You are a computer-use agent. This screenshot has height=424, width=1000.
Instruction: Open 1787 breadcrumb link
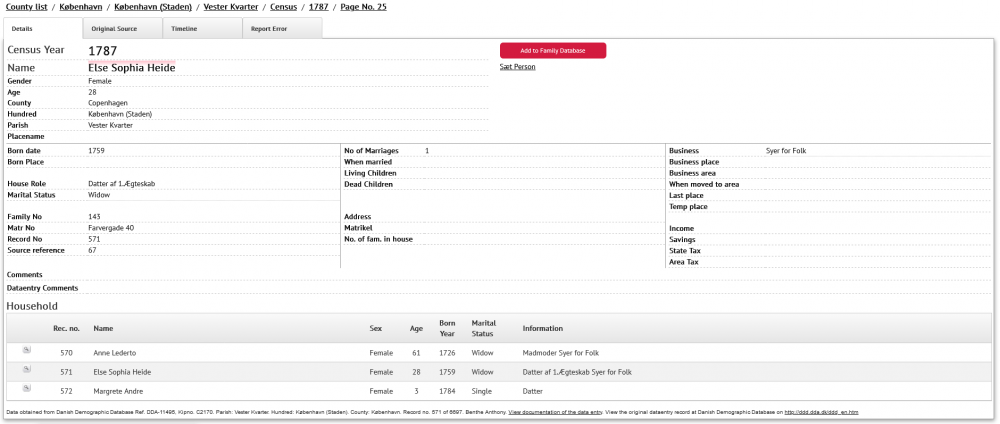pyautogui.click(x=318, y=7)
